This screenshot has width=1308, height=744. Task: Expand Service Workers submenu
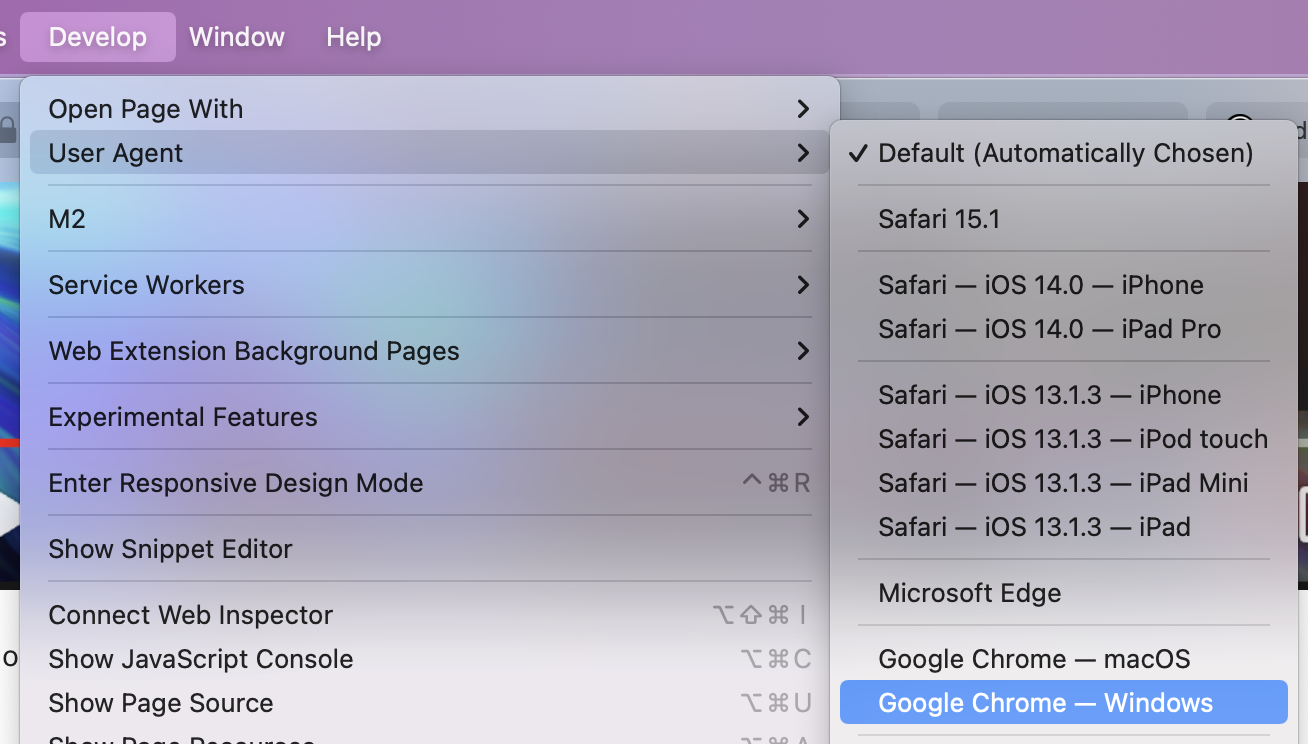[429, 285]
